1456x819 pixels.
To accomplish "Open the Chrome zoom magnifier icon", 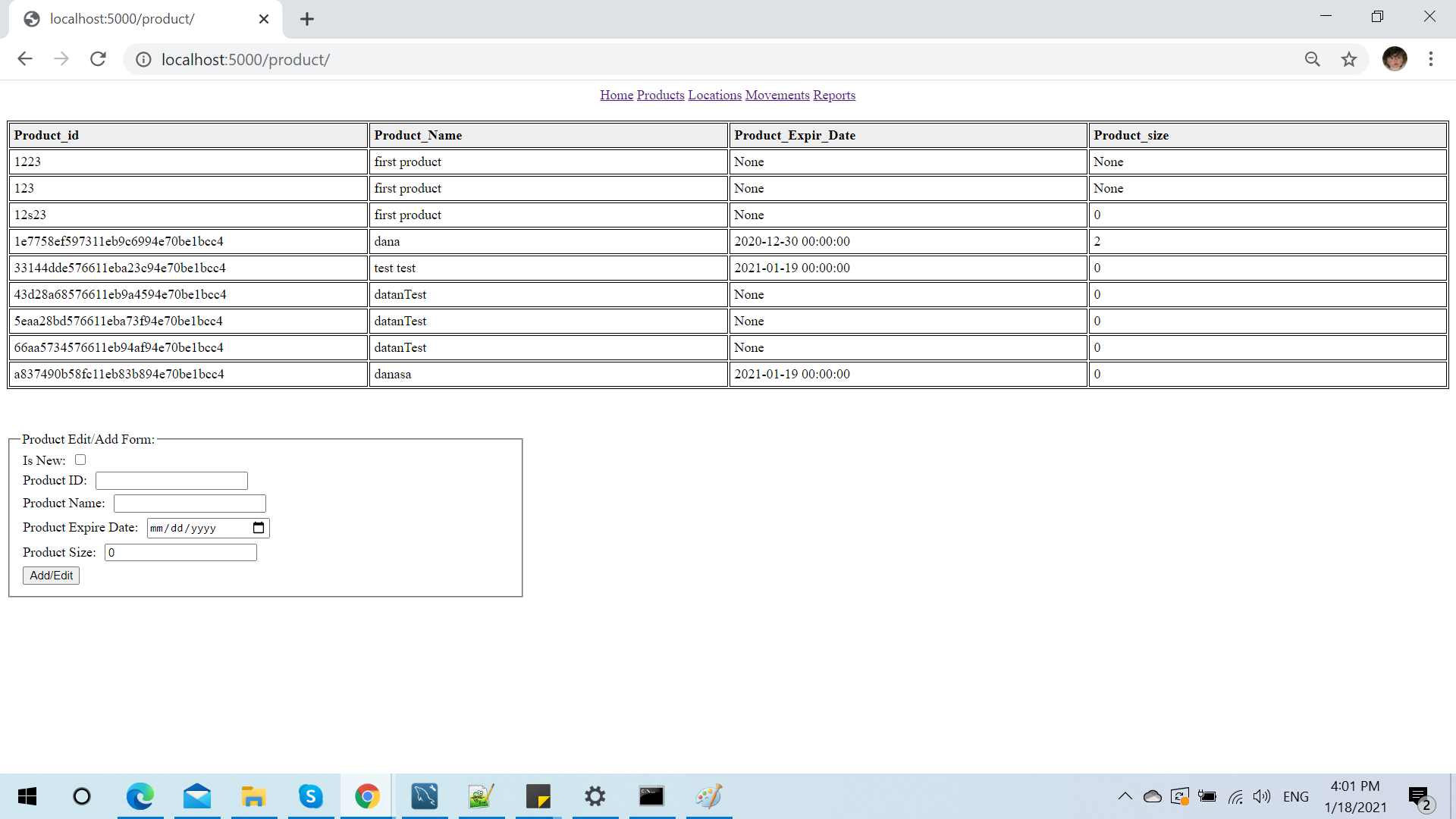I will (1312, 59).
